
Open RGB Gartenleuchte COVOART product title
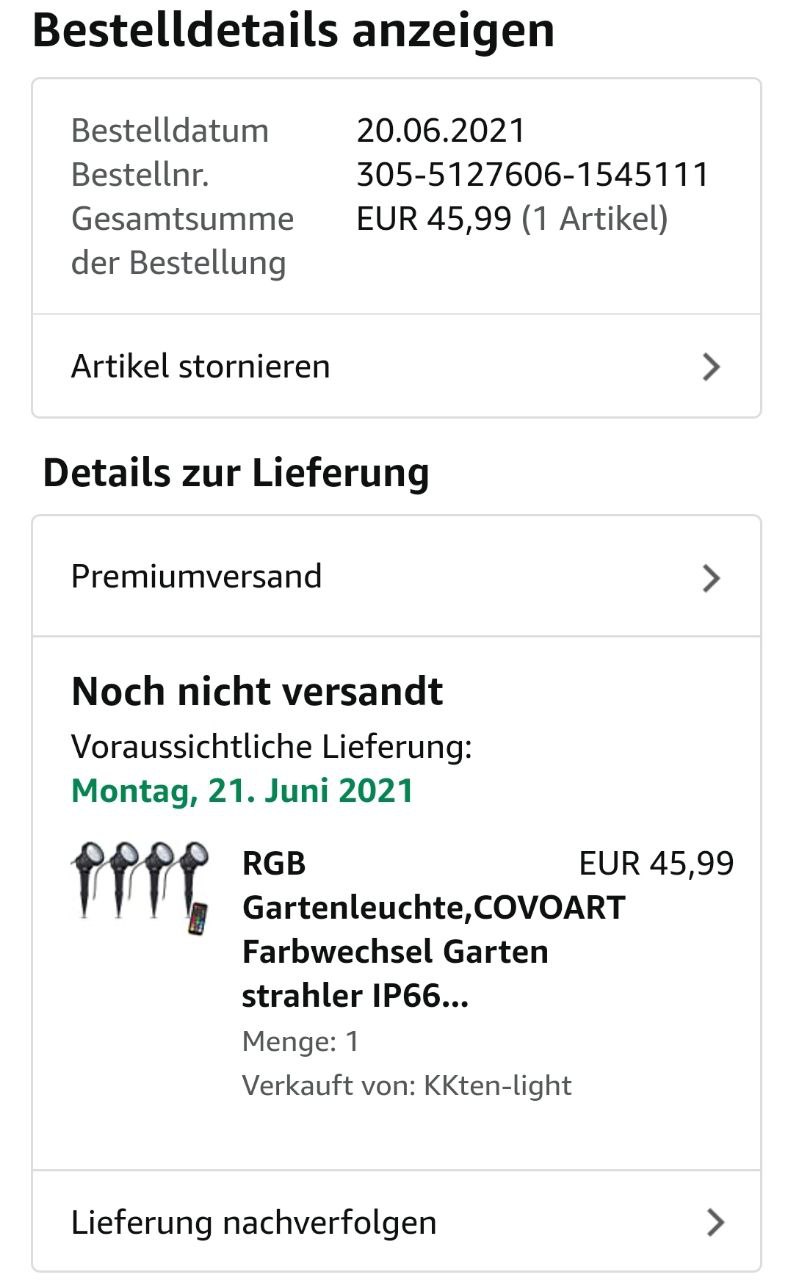click(x=434, y=930)
